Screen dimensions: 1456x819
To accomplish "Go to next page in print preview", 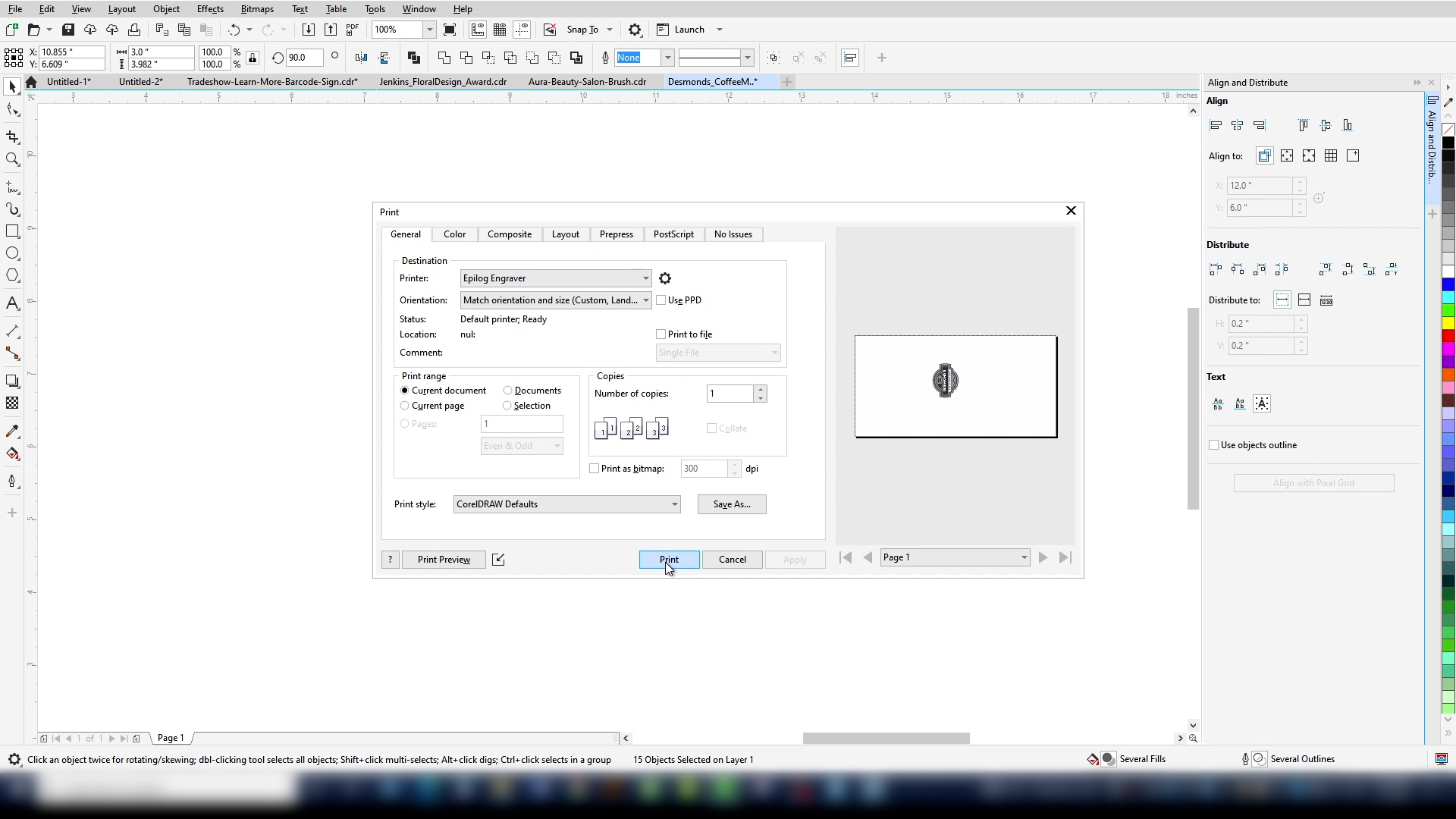I will coord(1043,557).
